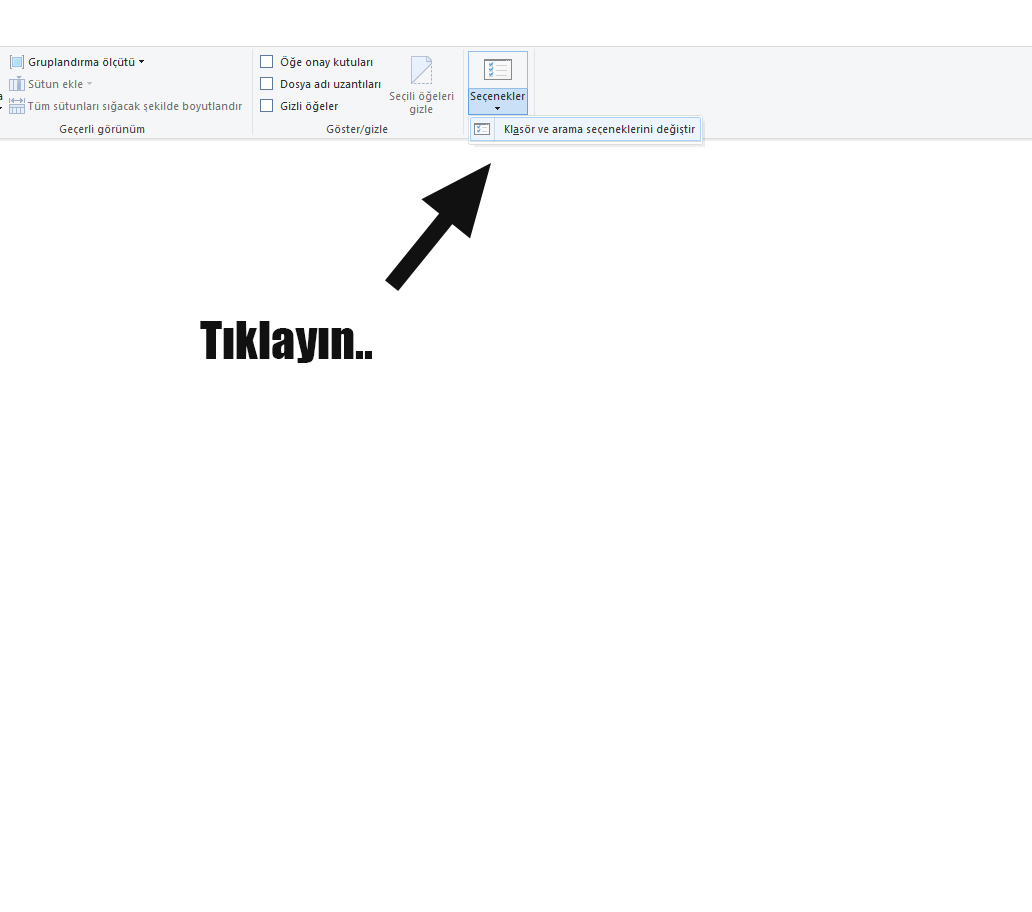
Task: Click the Tüm sütunları sığacak şekilde boyutlandır label
Action: click(x=135, y=106)
